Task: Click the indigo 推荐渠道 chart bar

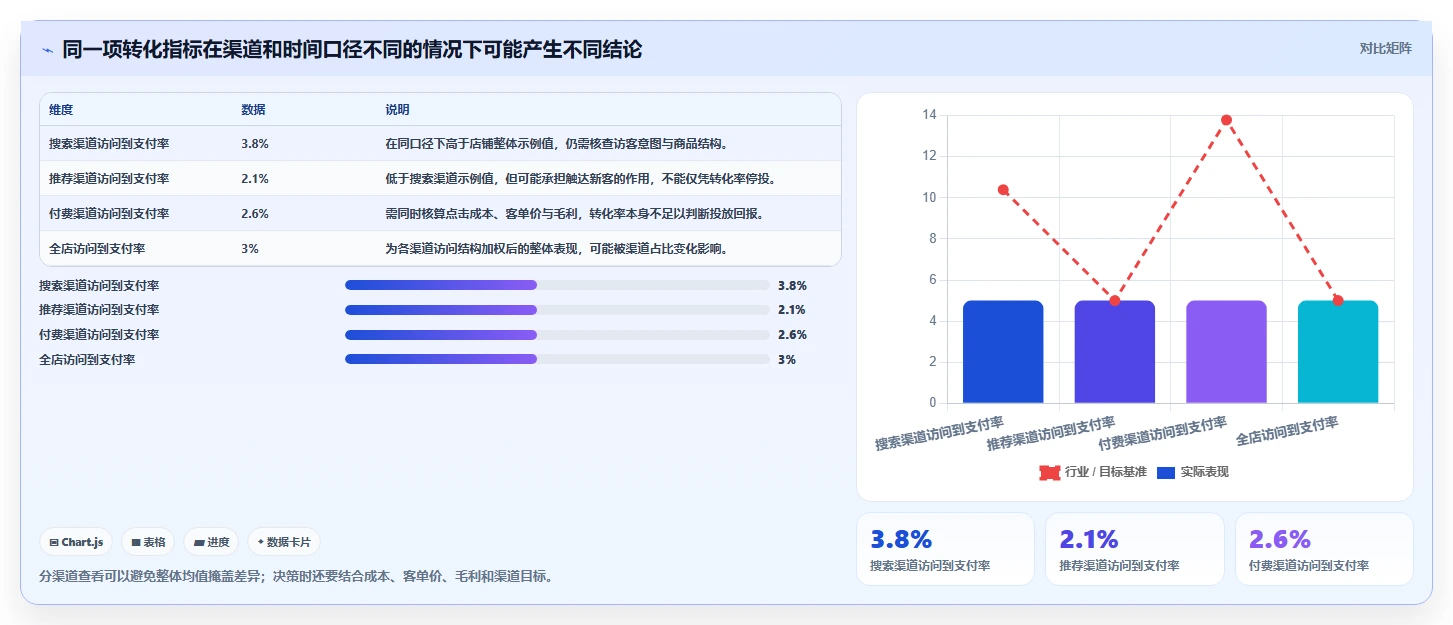Action: (1115, 352)
